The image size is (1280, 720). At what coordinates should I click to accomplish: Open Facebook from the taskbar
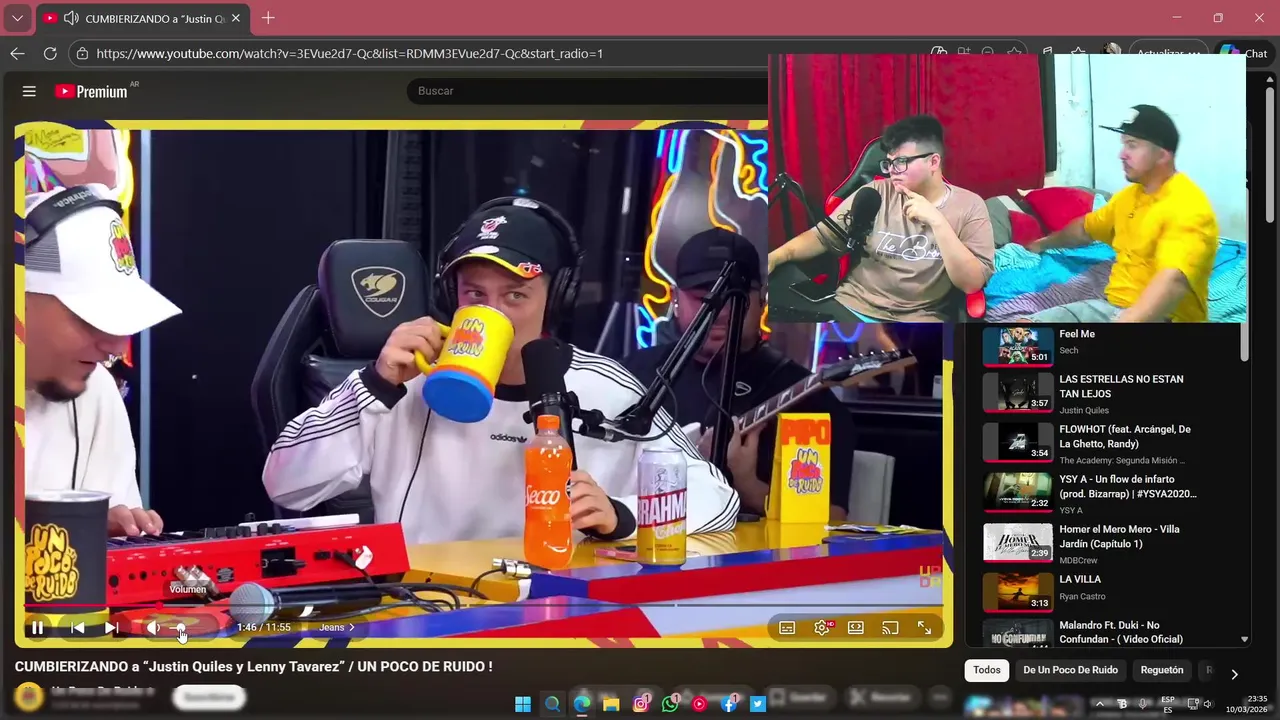[x=729, y=704]
